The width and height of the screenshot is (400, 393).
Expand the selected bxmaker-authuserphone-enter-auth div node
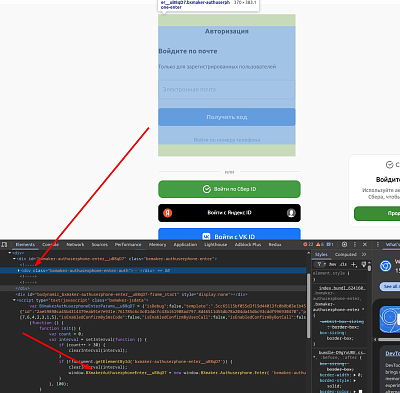18,271
